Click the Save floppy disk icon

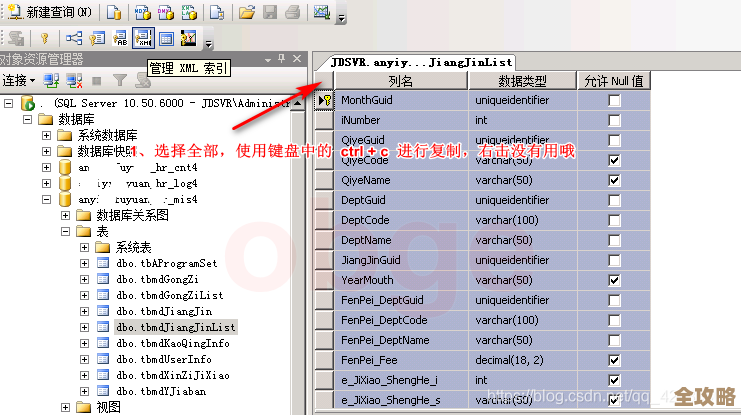270,12
